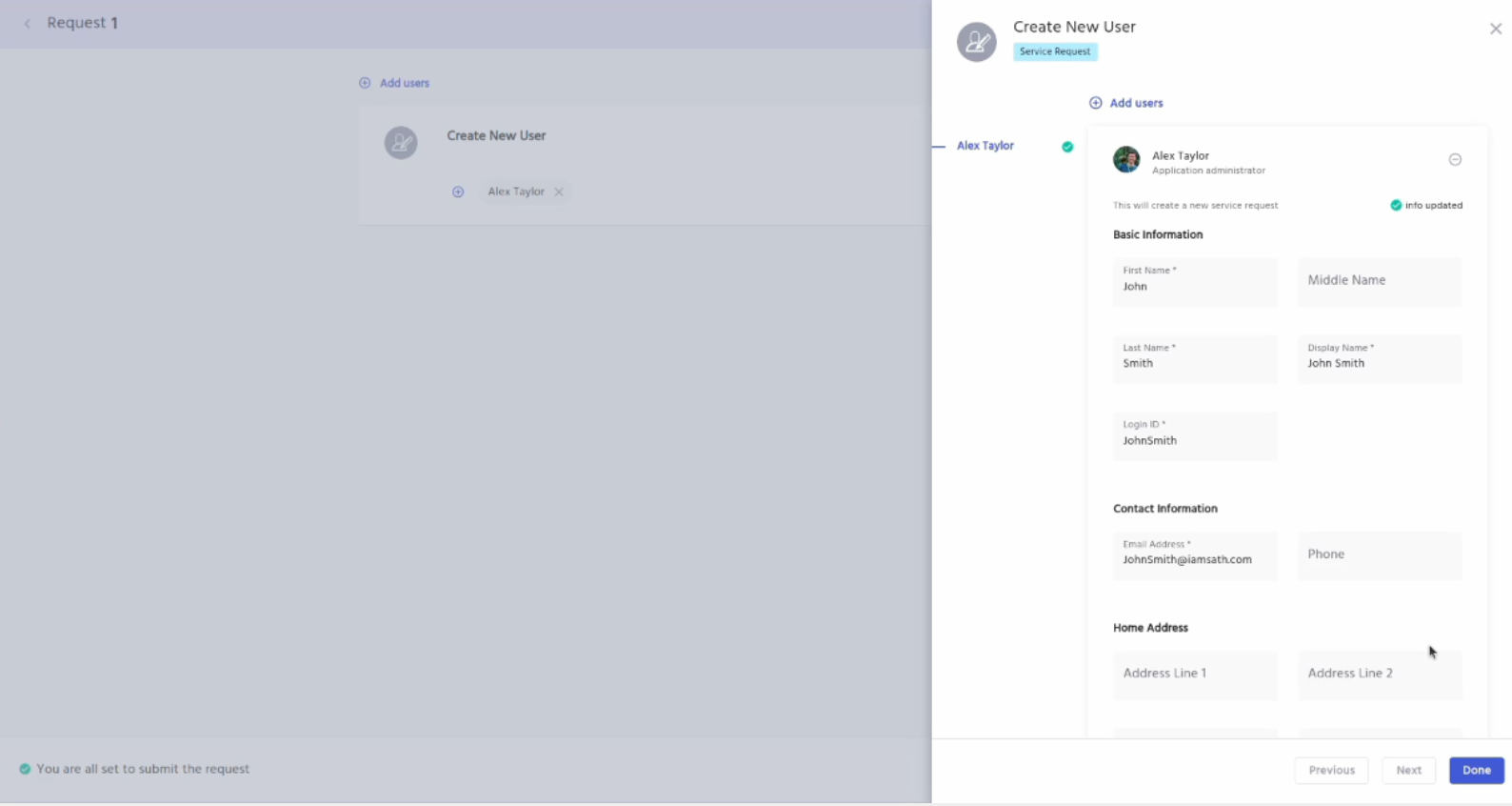Click the back arrow beside Request 1
Viewport: 1512px width, 806px height.
click(27, 24)
